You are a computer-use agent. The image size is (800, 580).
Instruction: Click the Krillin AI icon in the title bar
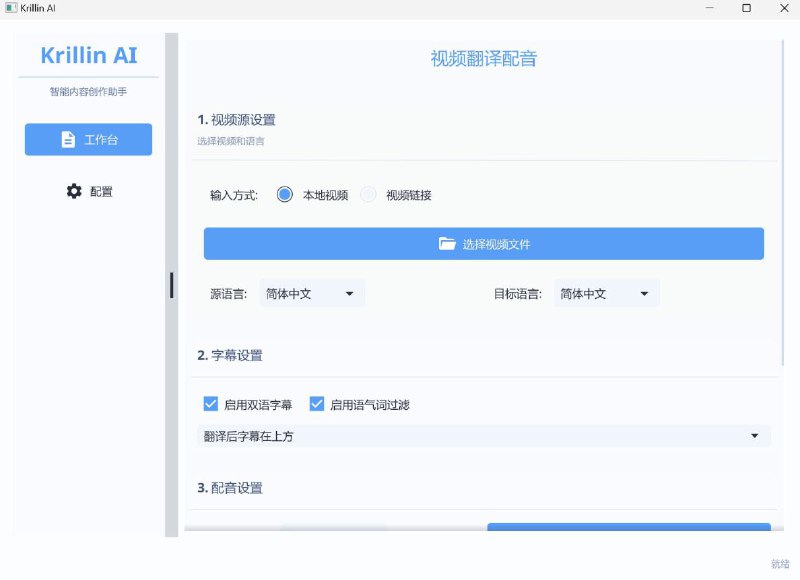pos(12,8)
